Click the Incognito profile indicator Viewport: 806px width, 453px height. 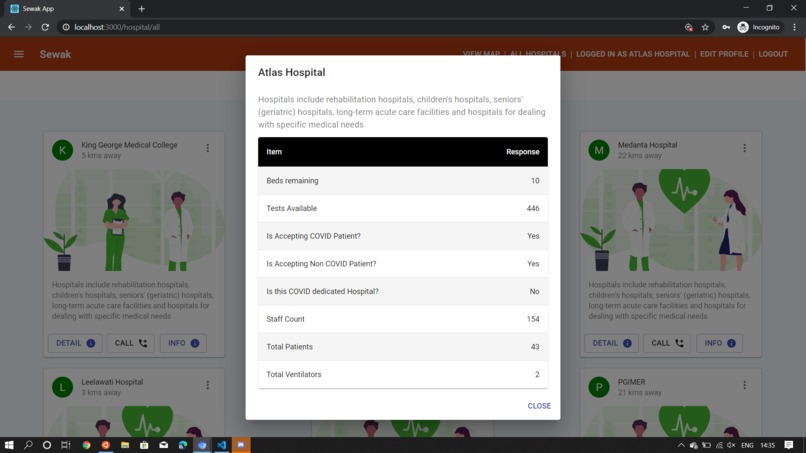tap(759, 27)
